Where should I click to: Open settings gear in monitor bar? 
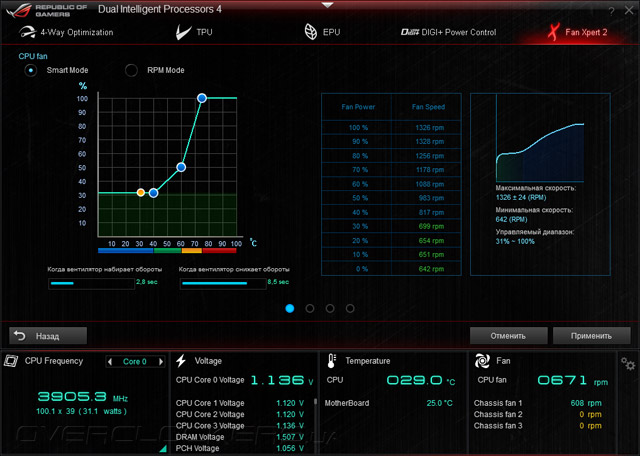tap(628, 363)
